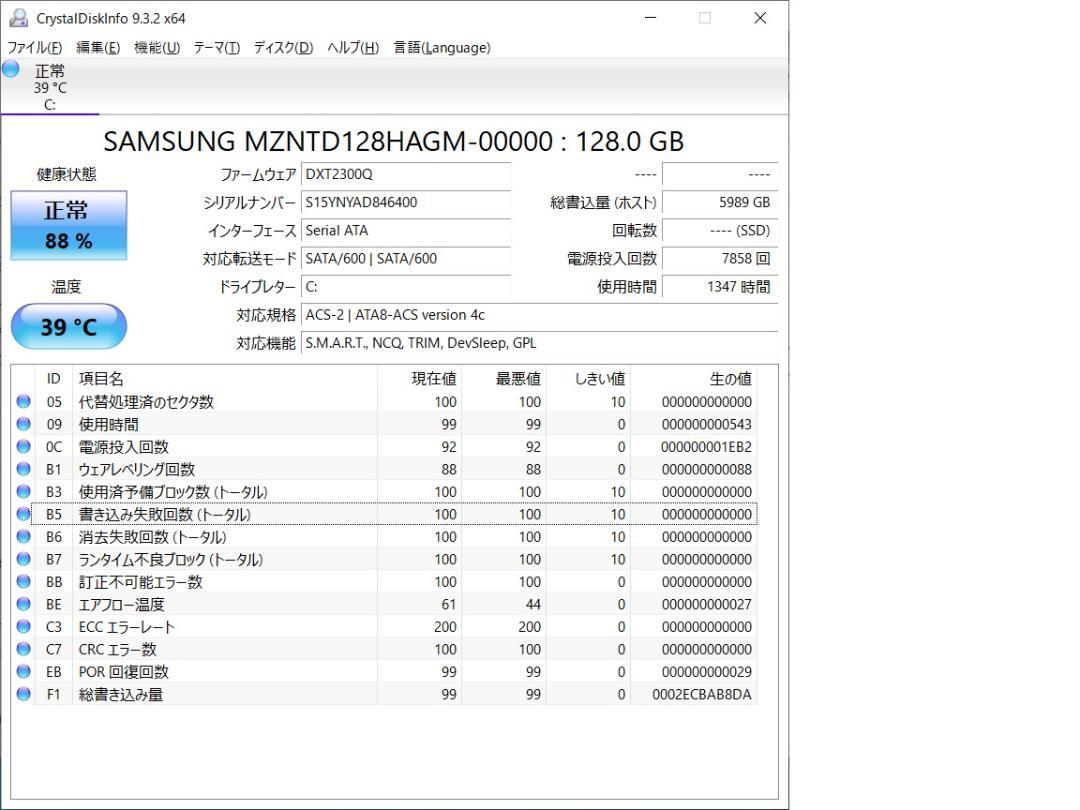1080x810 pixels.
Task: Select the ランタイム不良ブロック (トータル) row name
Action: click(x=171, y=559)
